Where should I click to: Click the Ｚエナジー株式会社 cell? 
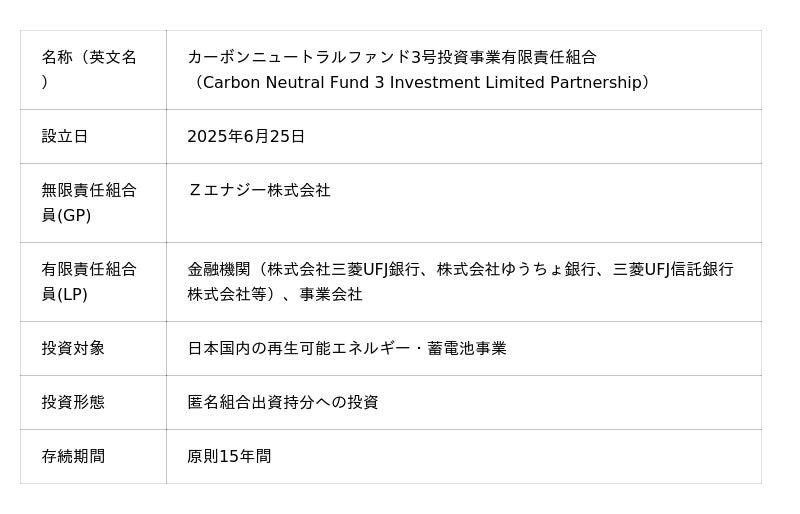(x=464, y=203)
